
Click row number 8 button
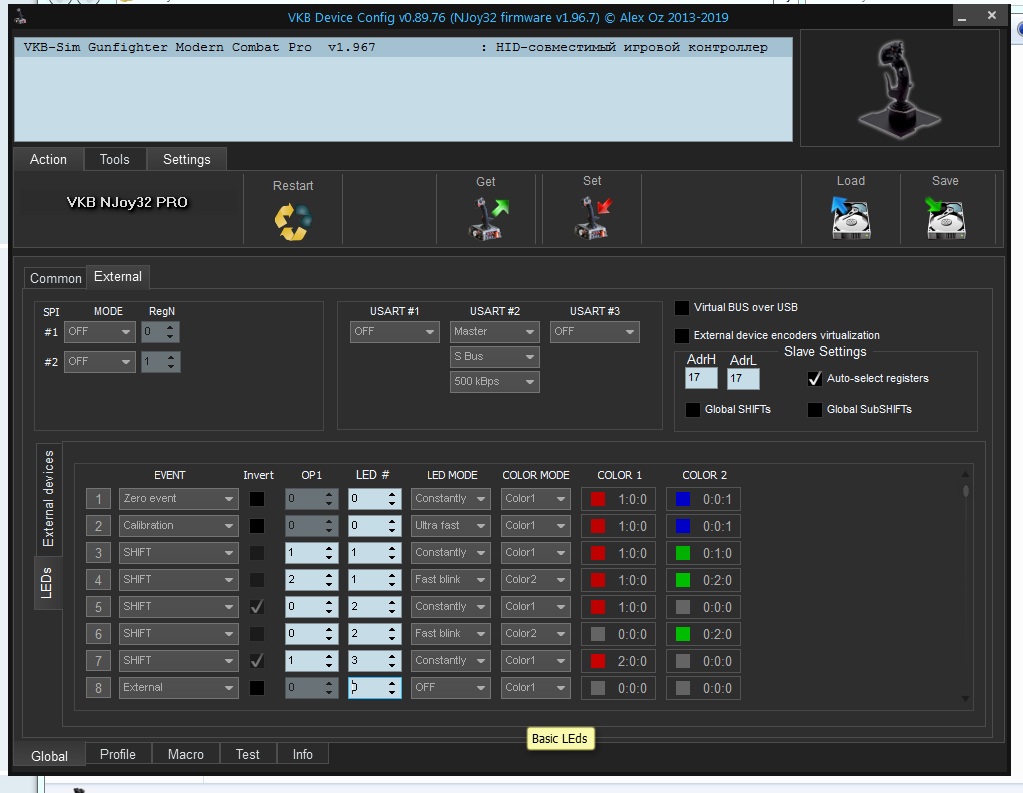(99, 688)
